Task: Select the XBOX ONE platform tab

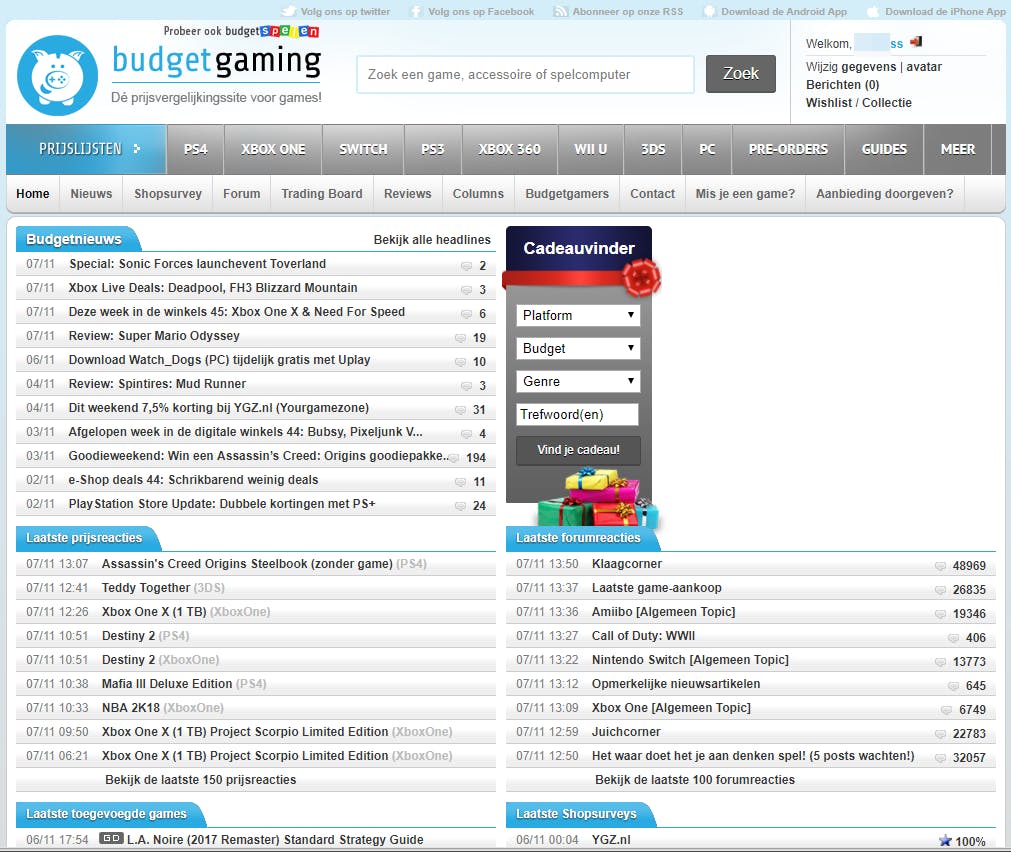Action: pyautogui.click(x=273, y=149)
